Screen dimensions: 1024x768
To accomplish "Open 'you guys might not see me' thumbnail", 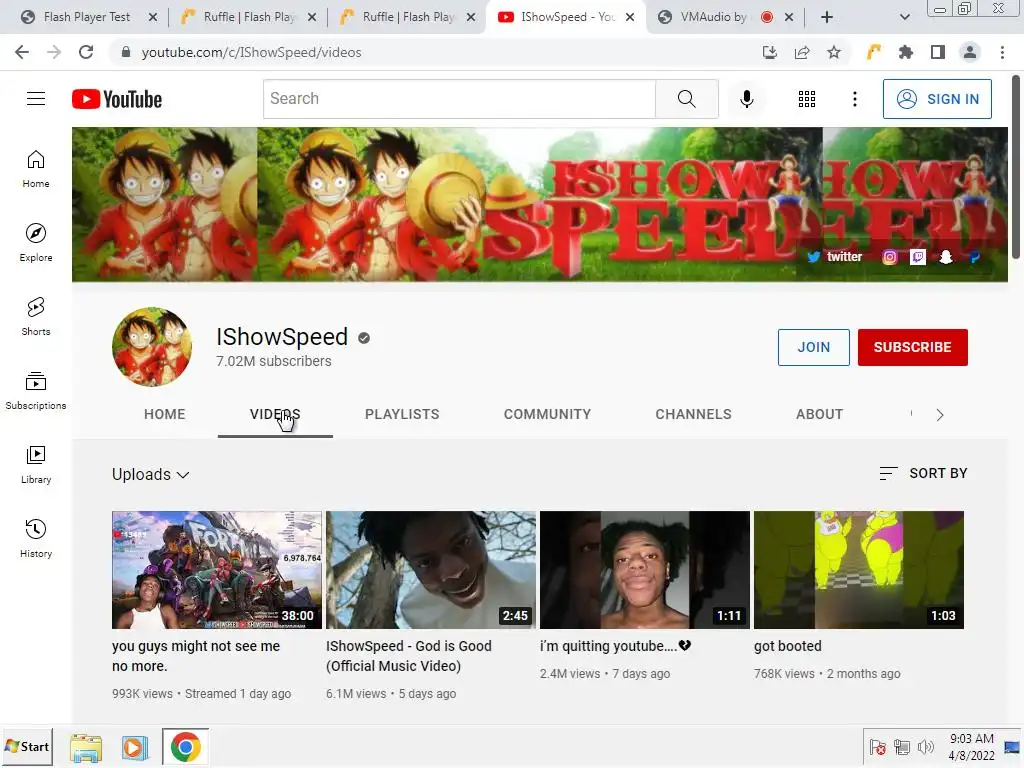I will tap(217, 570).
